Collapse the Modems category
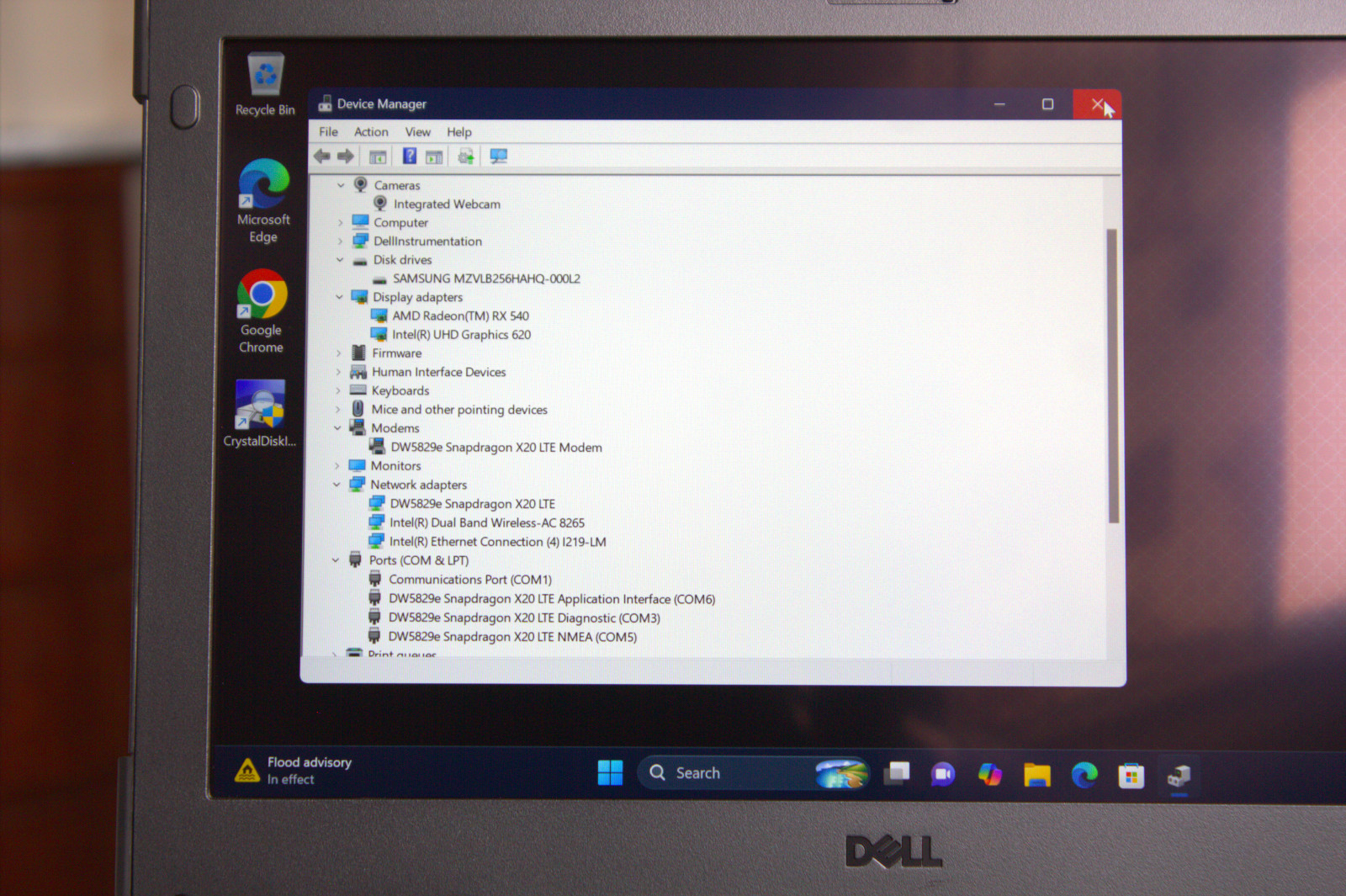This screenshot has width=1346, height=896. (x=338, y=428)
